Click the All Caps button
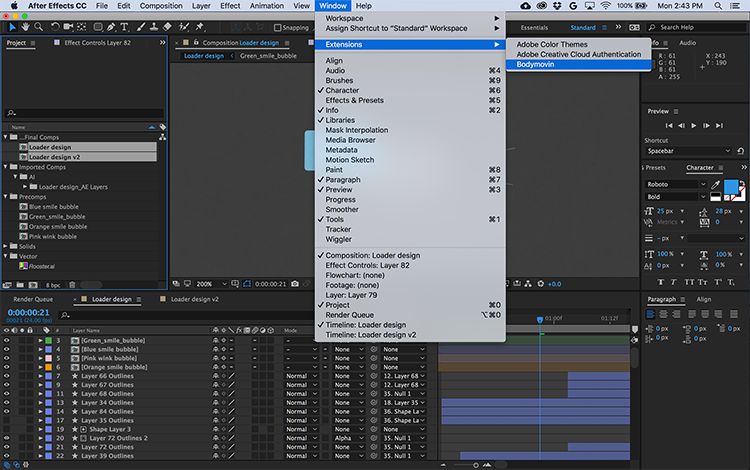This screenshot has height=470, width=750. point(689,282)
